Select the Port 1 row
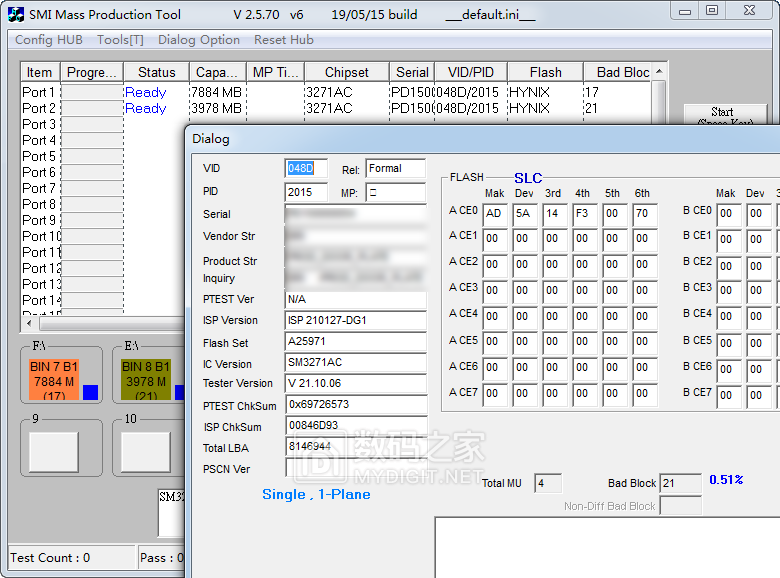 click(x=336, y=92)
